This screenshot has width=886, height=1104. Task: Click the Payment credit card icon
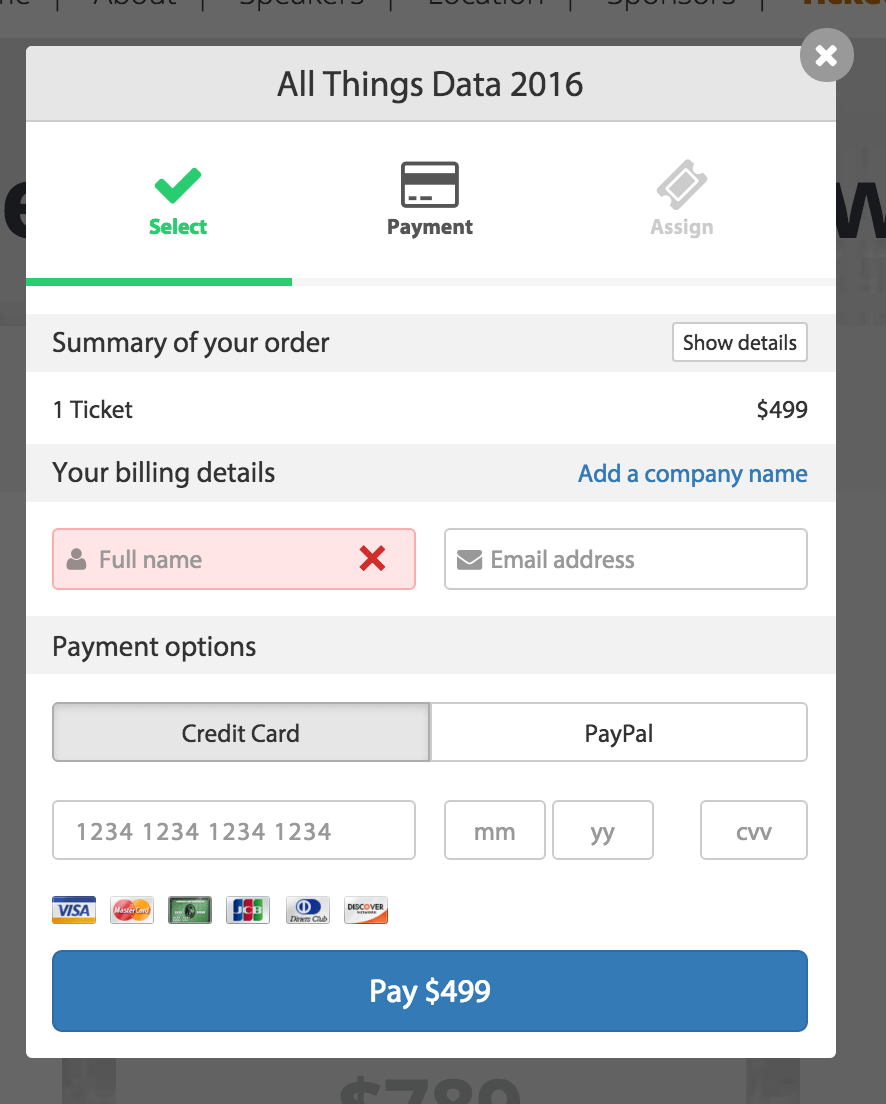point(430,184)
